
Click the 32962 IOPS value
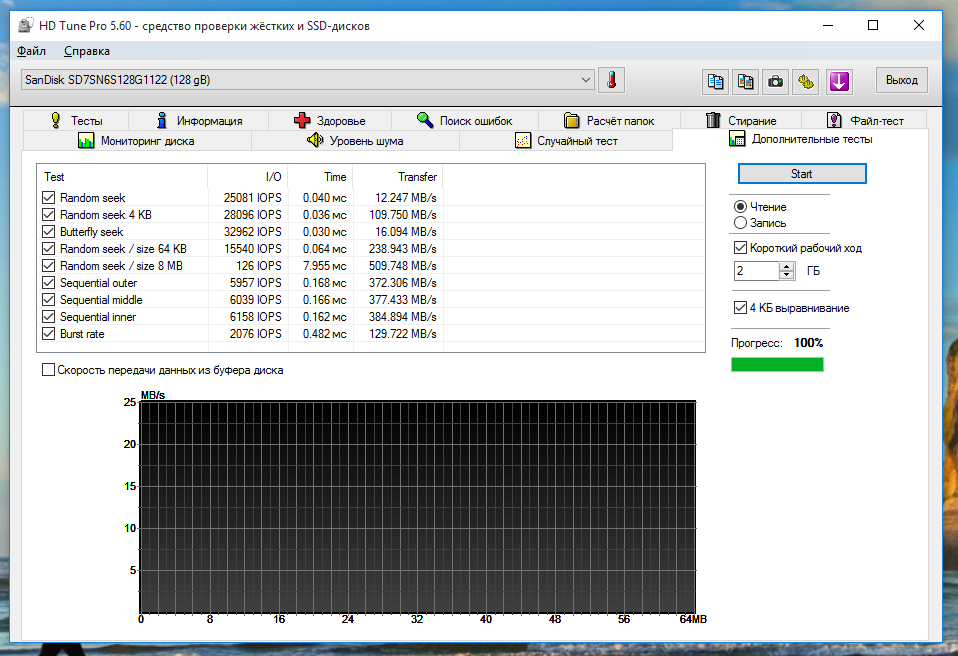click(252, 231)
